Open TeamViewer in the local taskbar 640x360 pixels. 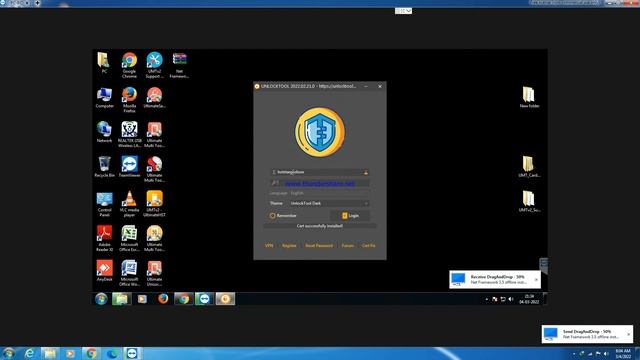tap(131, 353)
